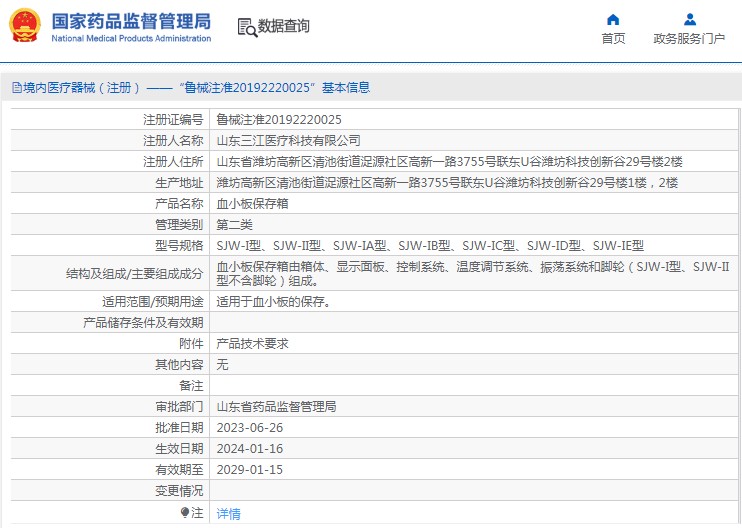Click the 第二类 management category value
This screenshot has height=528, width=742.
click(234, 225)
